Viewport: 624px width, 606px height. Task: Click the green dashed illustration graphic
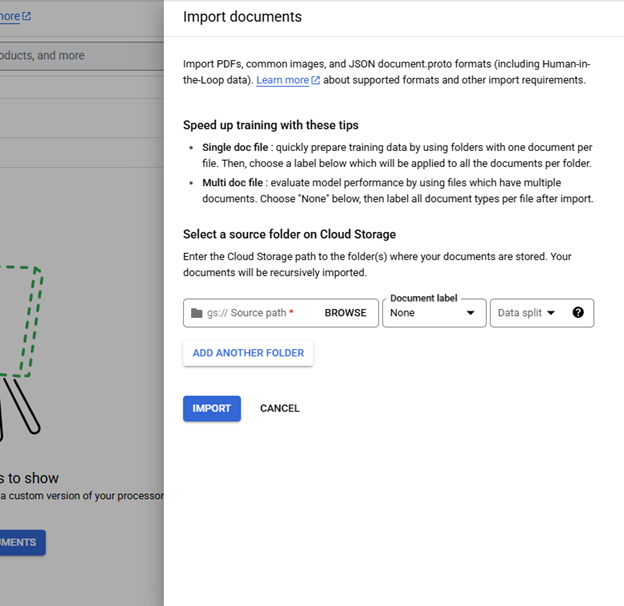pos(20,320)
